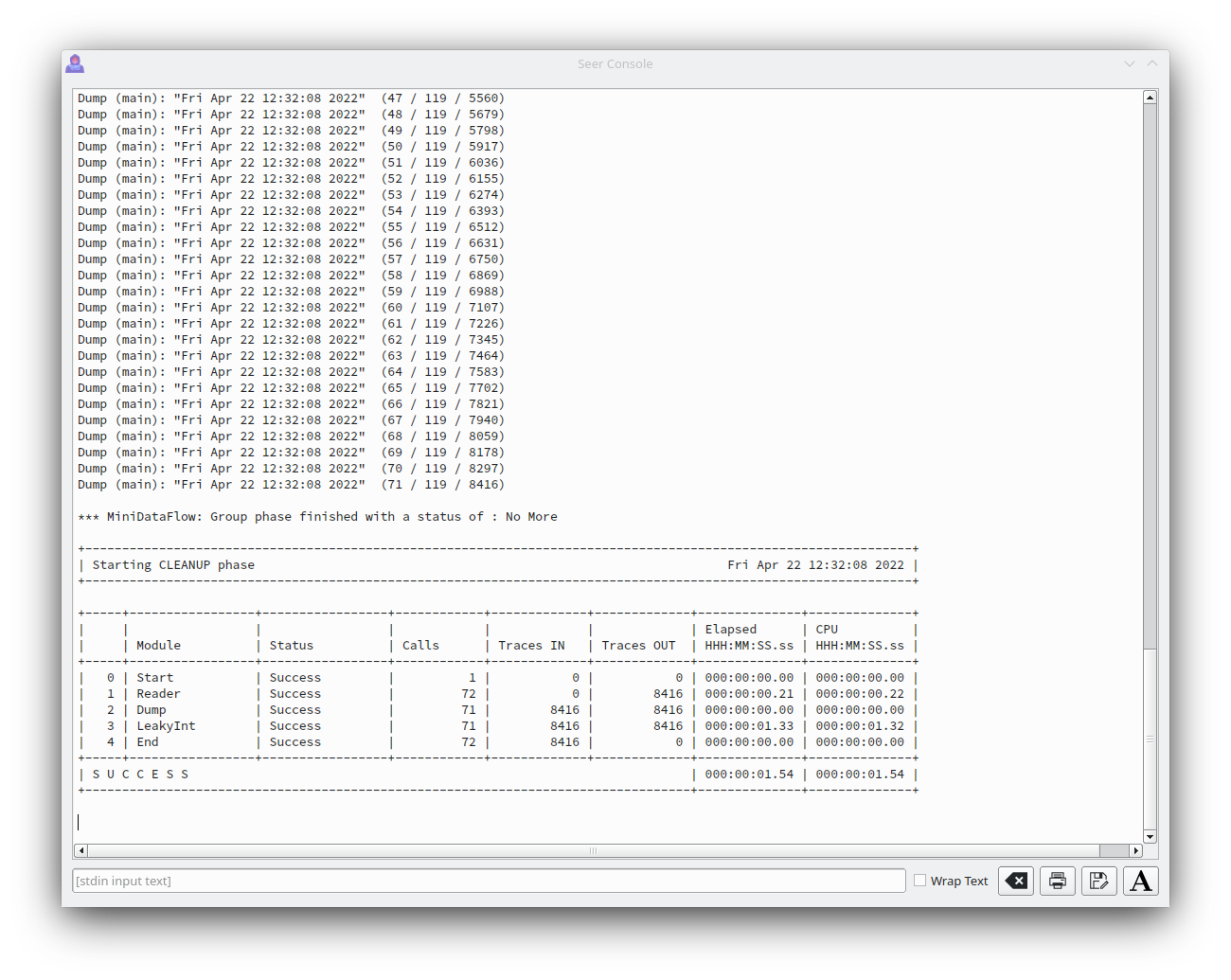Enable the Wrap Text checkbox
The height and width of the screenshot is (980, 1231).
(x=919, y=881)
